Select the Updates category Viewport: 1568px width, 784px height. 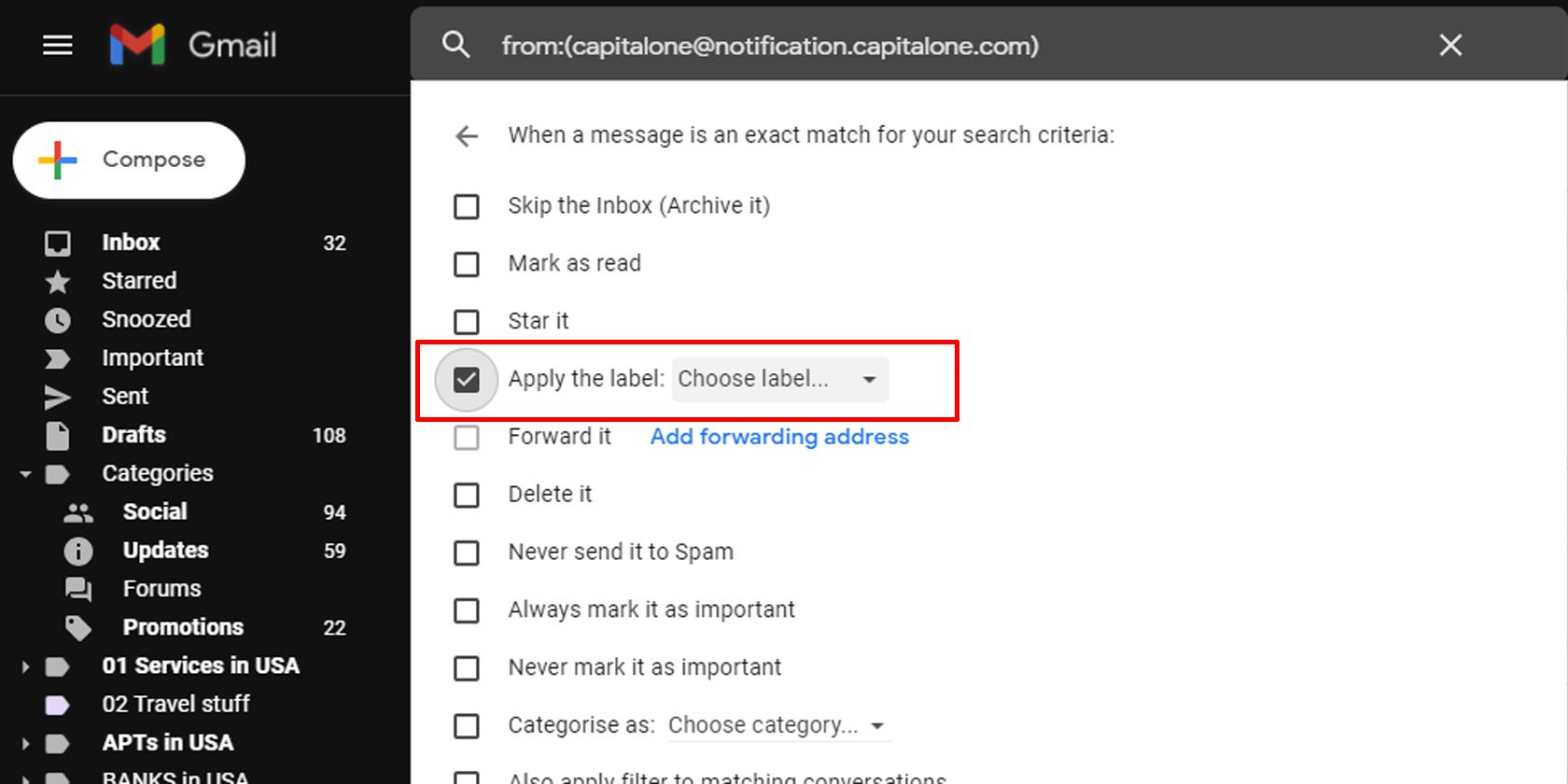tap(164, 550)
